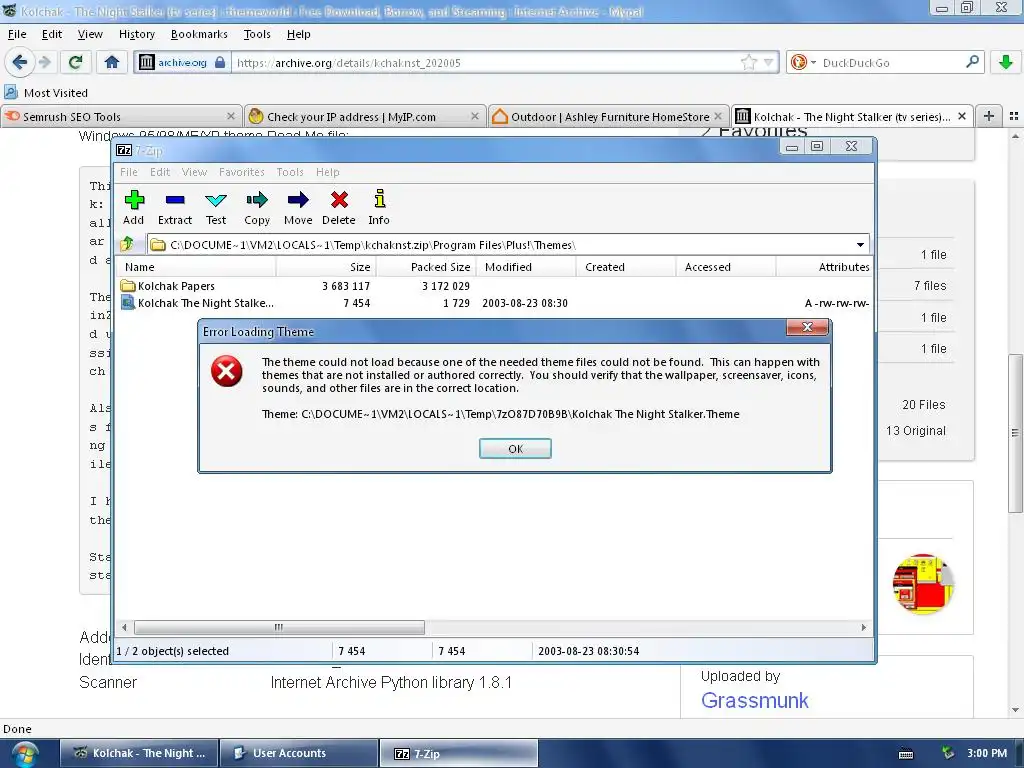The width and height of the screenshot is (1024, 768).
Task: Open the browser Tools menu
Action: click(x=257, y=34)
